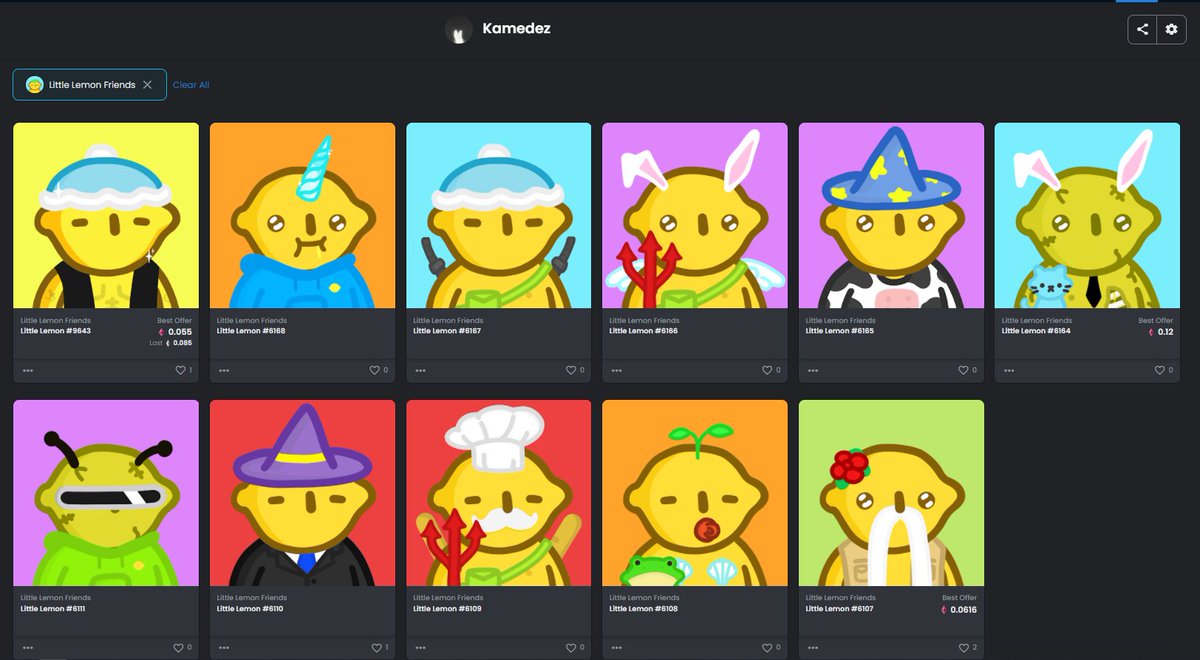
Task: Heart the Little Lemon #6108 card
Action: tap(769, 647)
